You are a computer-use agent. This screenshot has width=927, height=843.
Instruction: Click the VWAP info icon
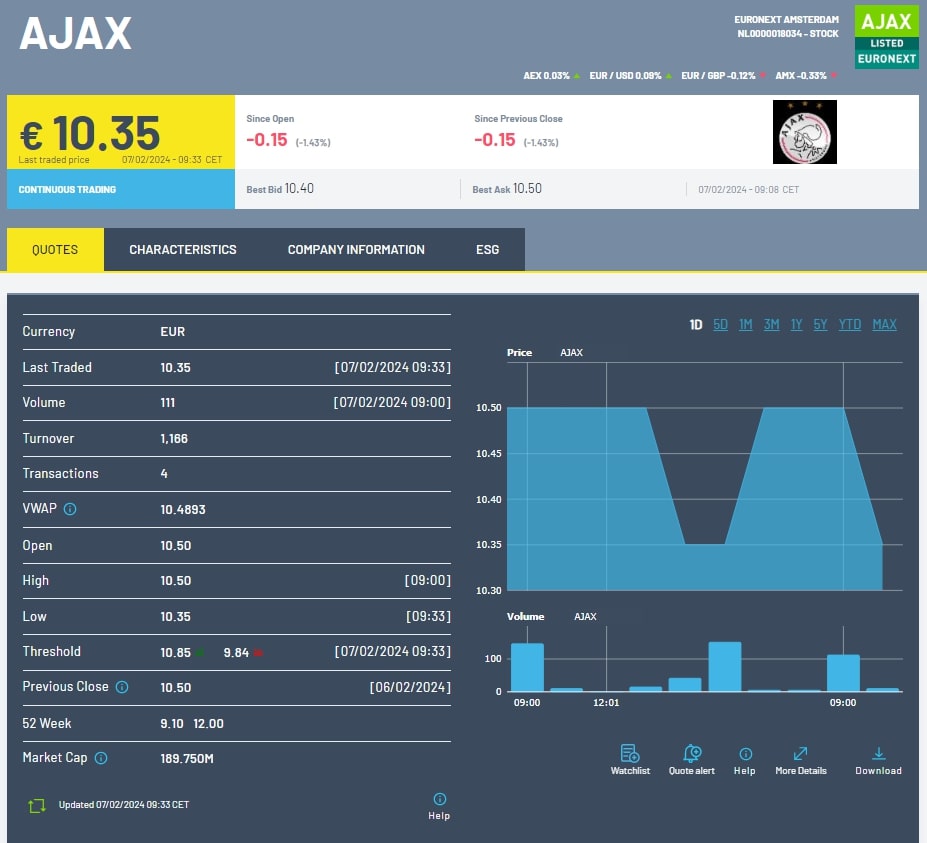[x=70, y=509]
